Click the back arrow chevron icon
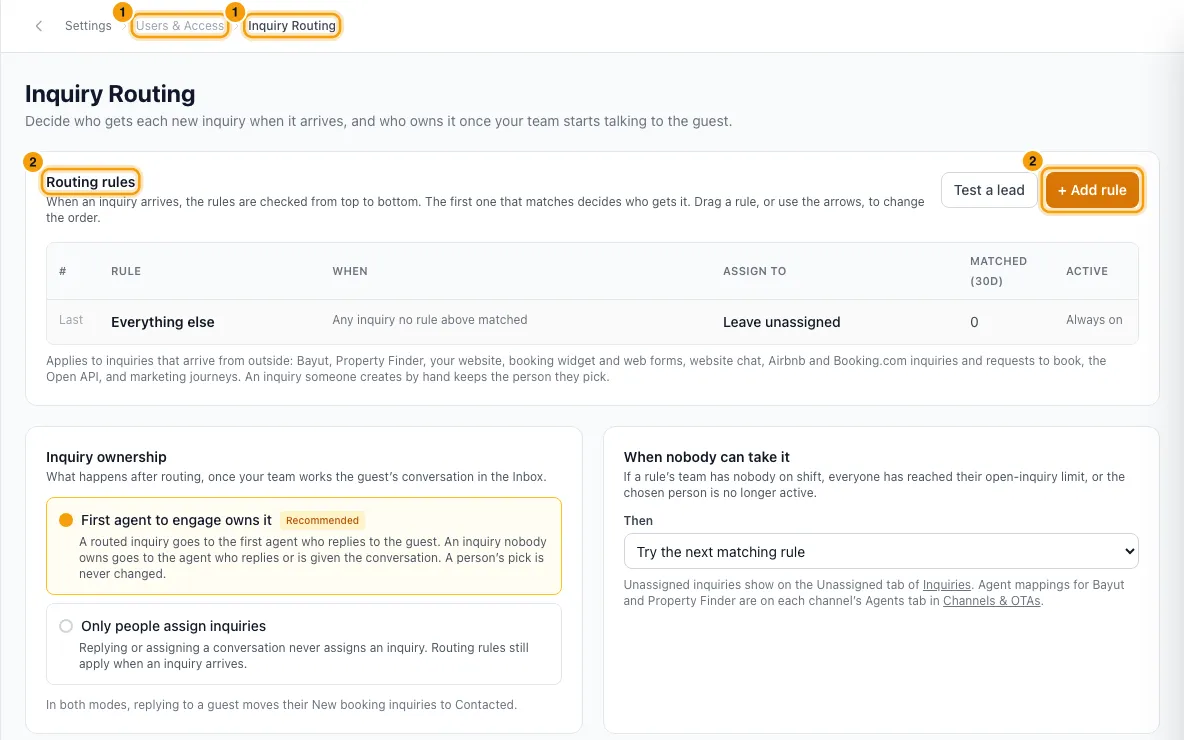The width and height of the screenshot is (1184, 740). click(x=39, y=26)
